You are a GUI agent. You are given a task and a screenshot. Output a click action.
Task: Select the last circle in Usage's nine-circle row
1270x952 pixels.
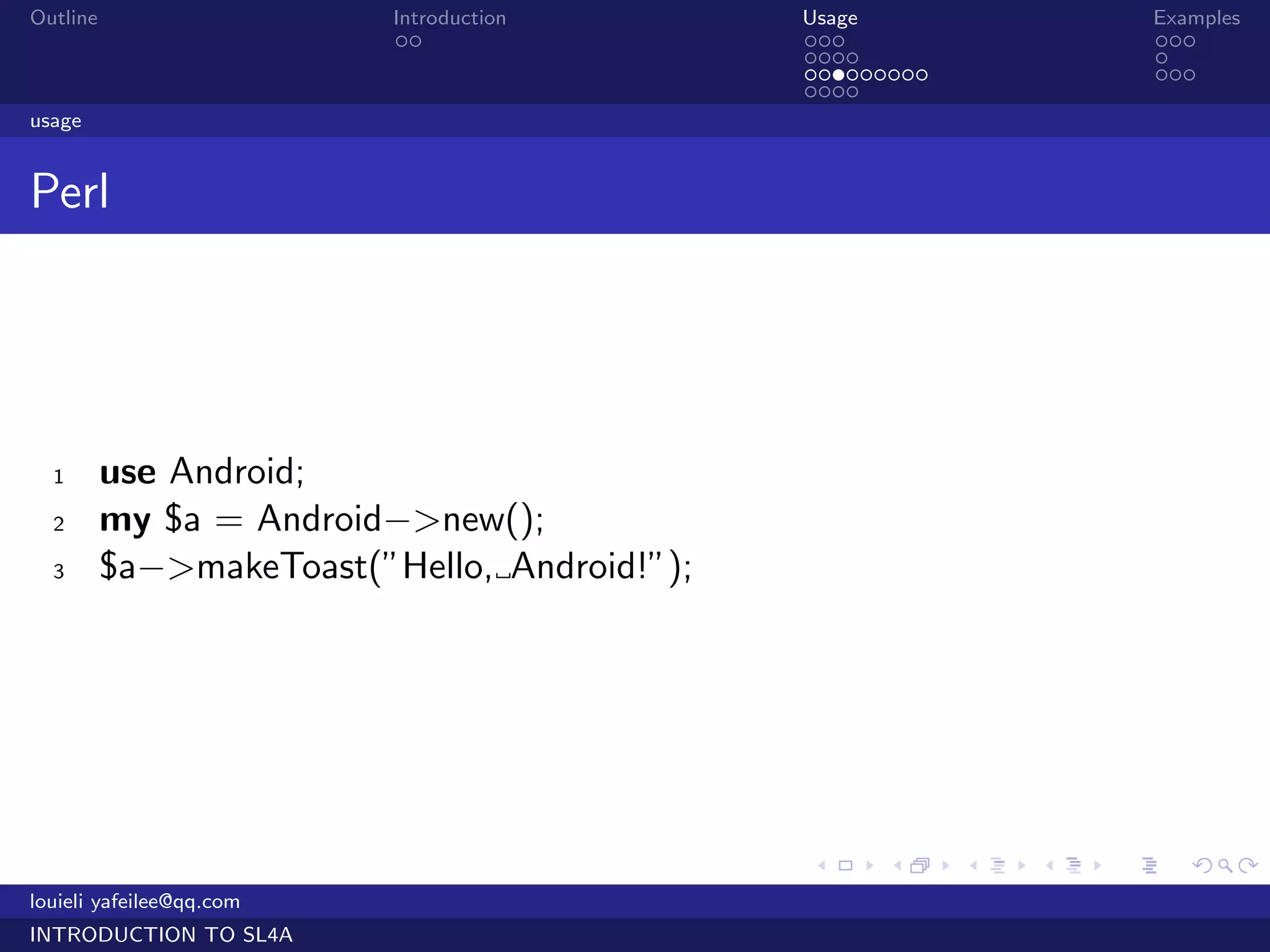tap(922, 75)
